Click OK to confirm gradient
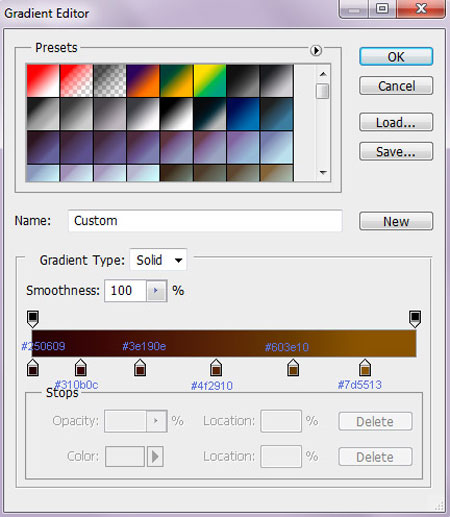Viewport: 450px width, 517px height. (x=396, y=57)
